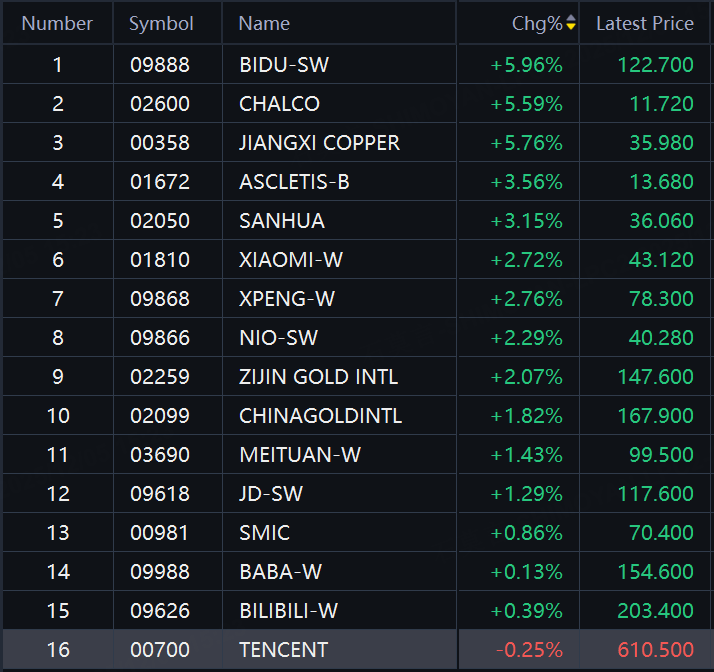Click symbol code 03690

(x=160, y=455)
